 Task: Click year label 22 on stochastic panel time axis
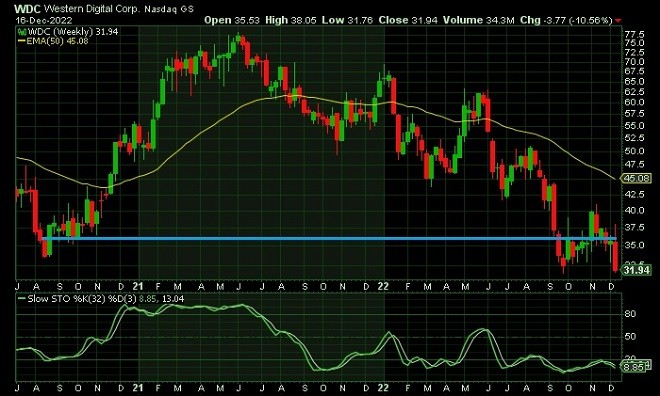click(x=383, y=388)
